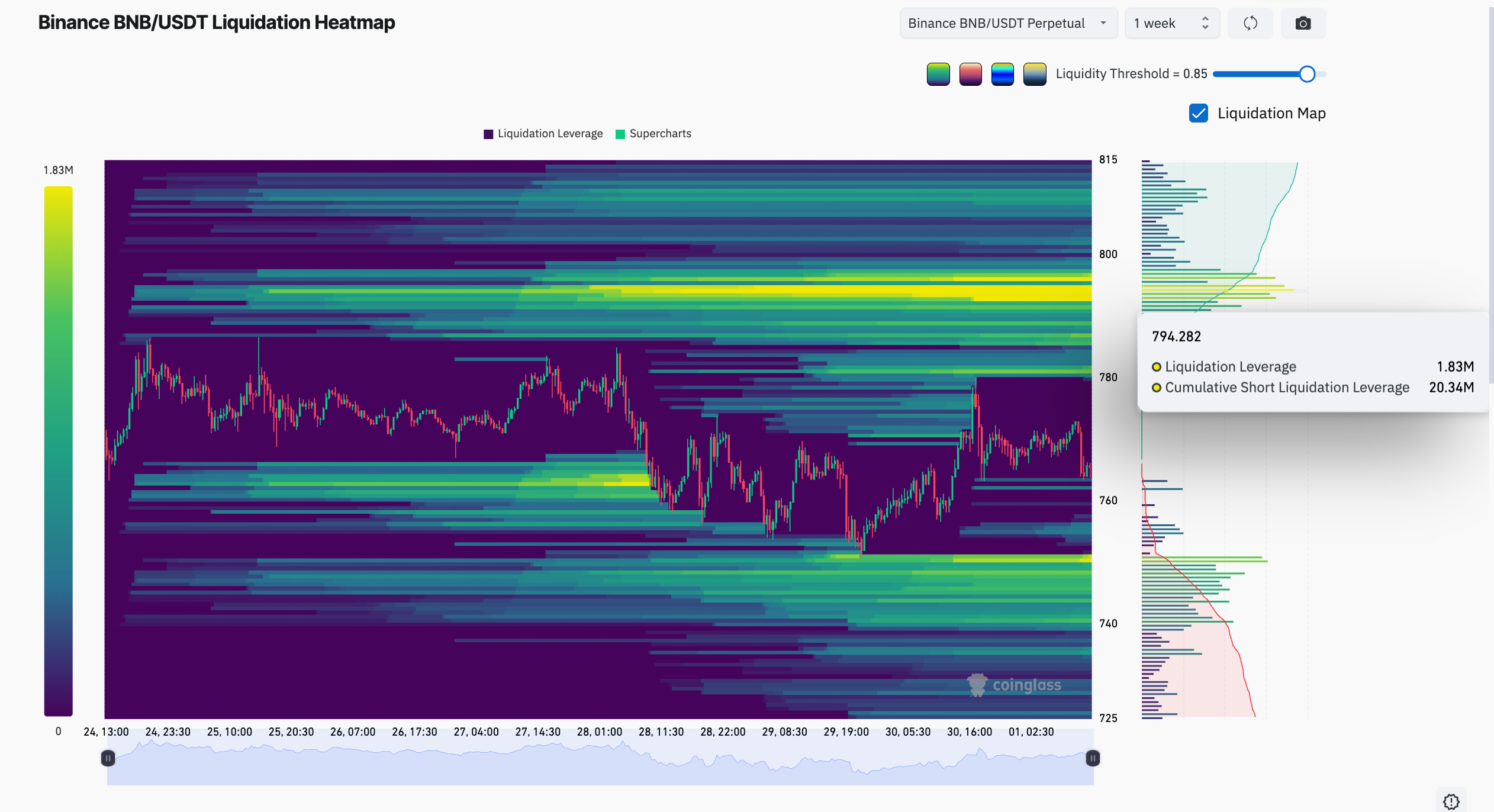
Task: Open the settings gear icon at bottom right
Action: click(x=1451, y=801)
